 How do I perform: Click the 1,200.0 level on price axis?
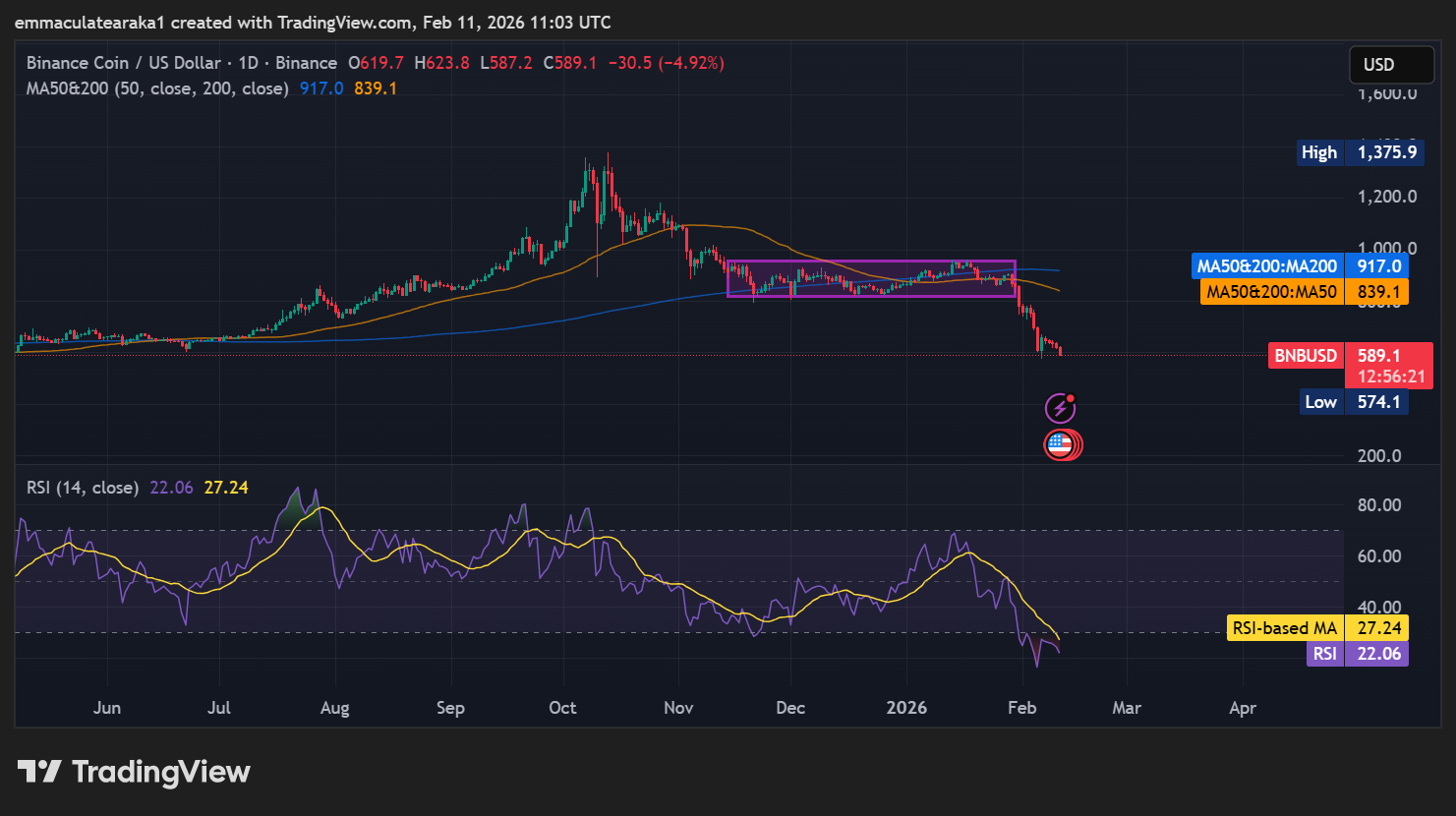(1386, 197)
